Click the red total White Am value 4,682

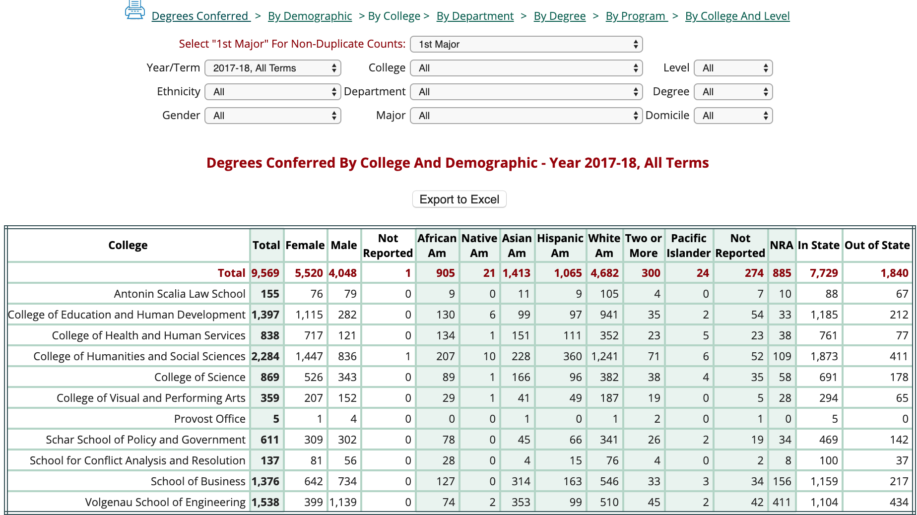604,273
